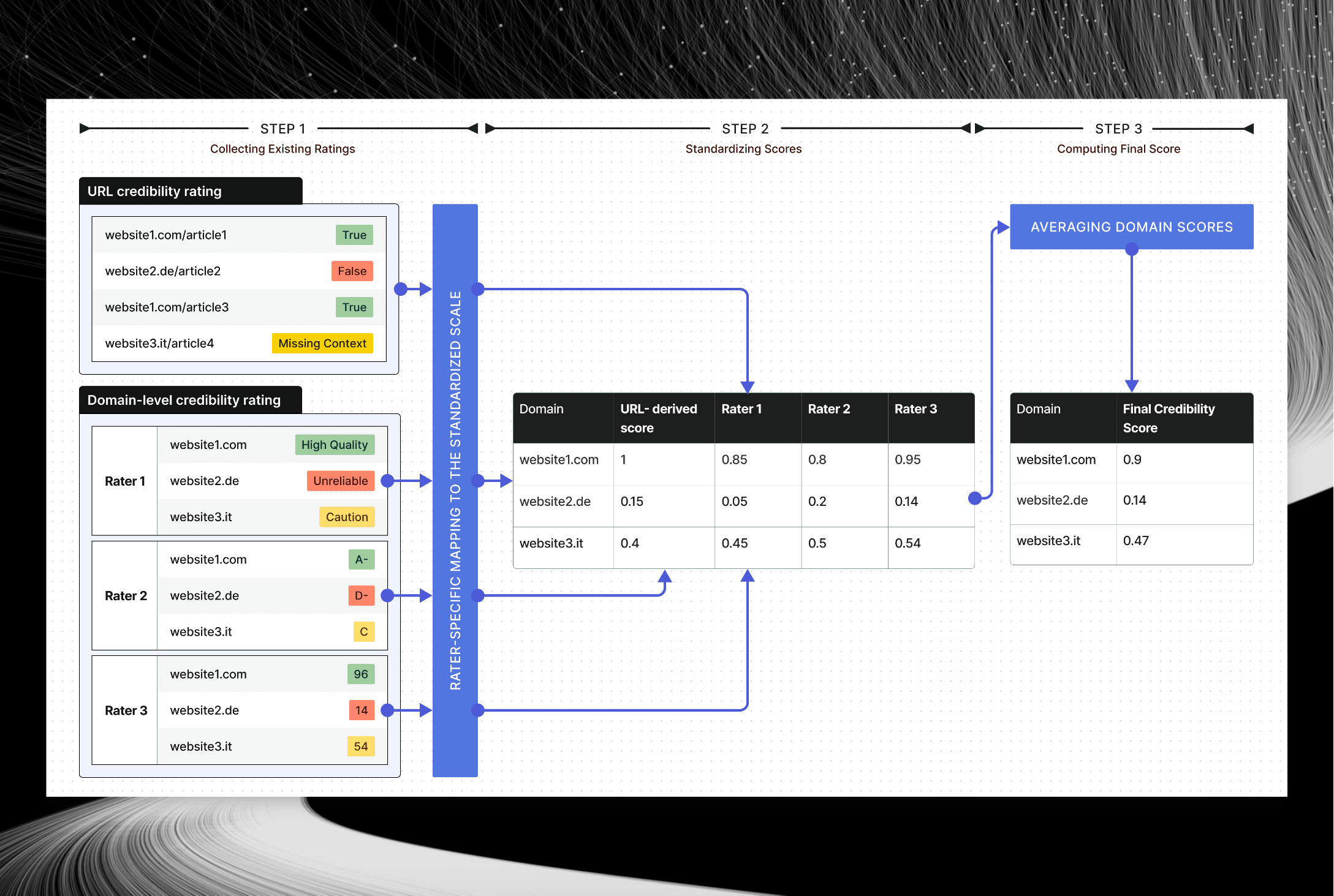Select the URL credibility rating header

coord(191,191)
